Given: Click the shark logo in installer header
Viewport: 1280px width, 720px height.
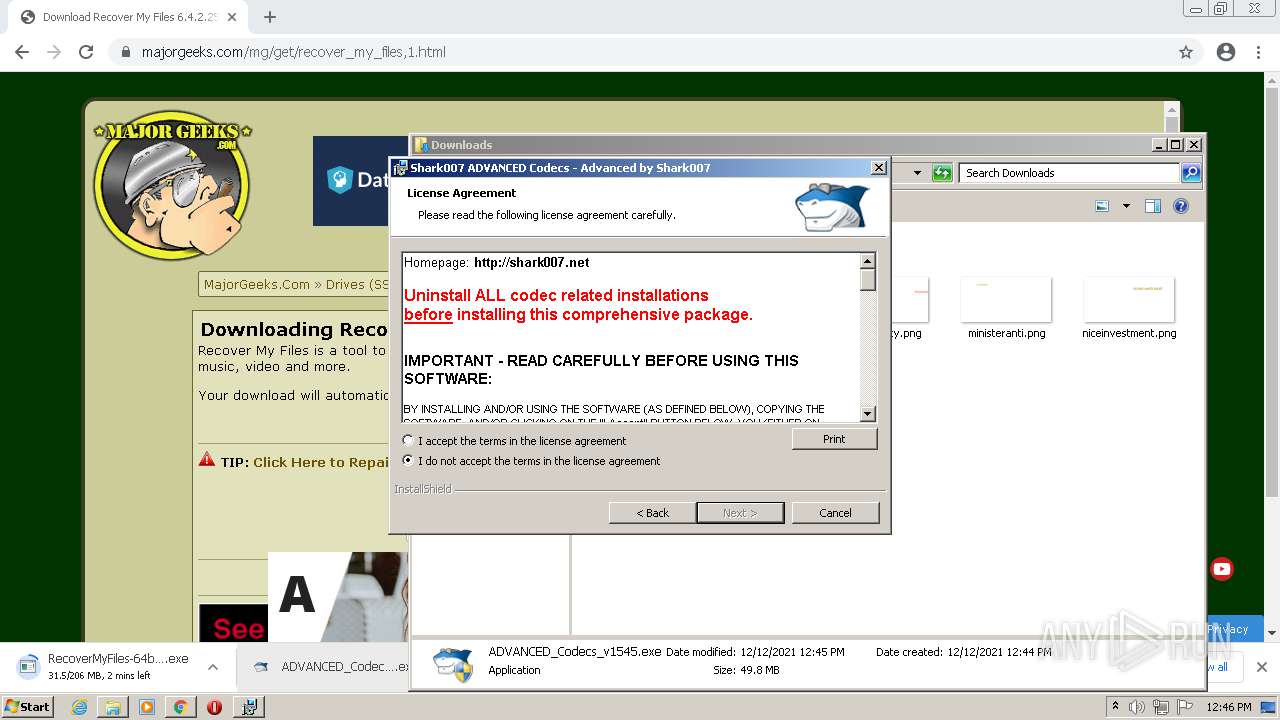Looking at the screenshot, I should [x=832, y=207].
